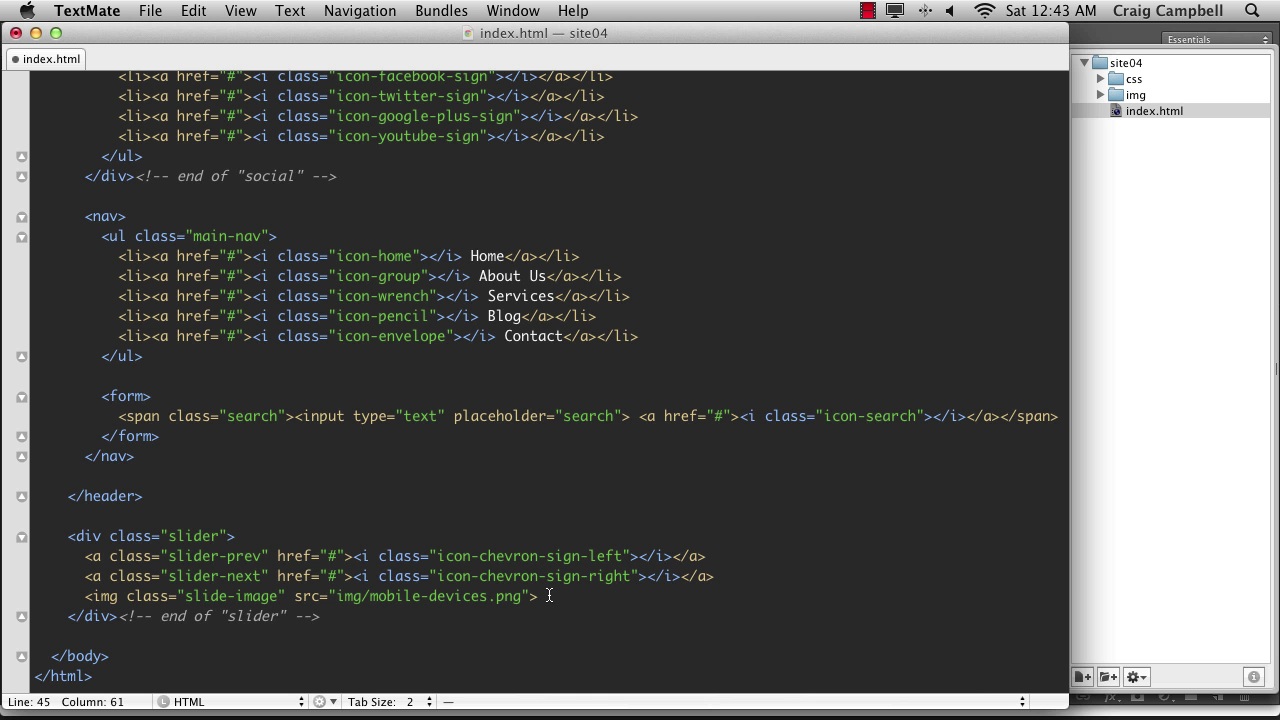Click the img/mobile-devices.png source text
This screenshot has height=720, width=1280.
coord(429,596)
